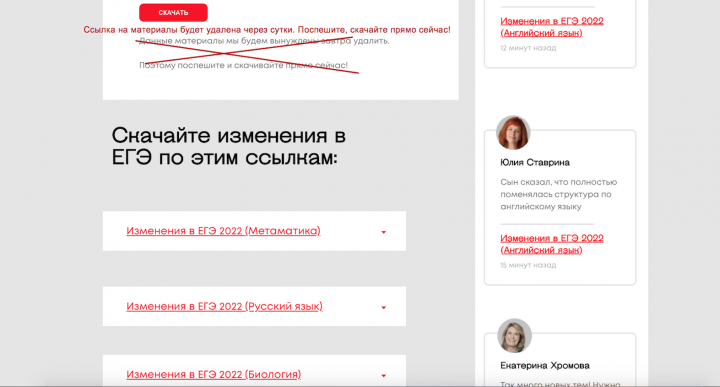Viewport: 720px width, 387px height.
Task: Expand the Метаматика row dropdown arrow
Action: coord(383,232)
